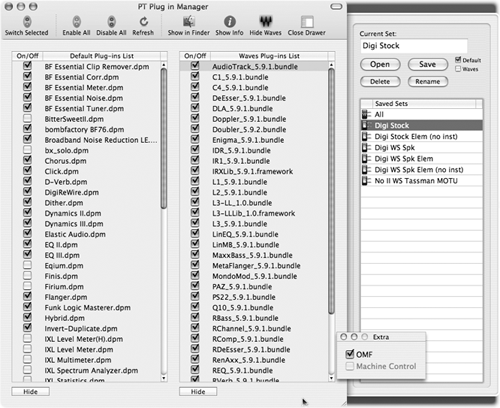This screenshot has height=408, width=500.
Task: Click the icon beside No II WS Tassman MOTU
Action: [x=366, y=181]
